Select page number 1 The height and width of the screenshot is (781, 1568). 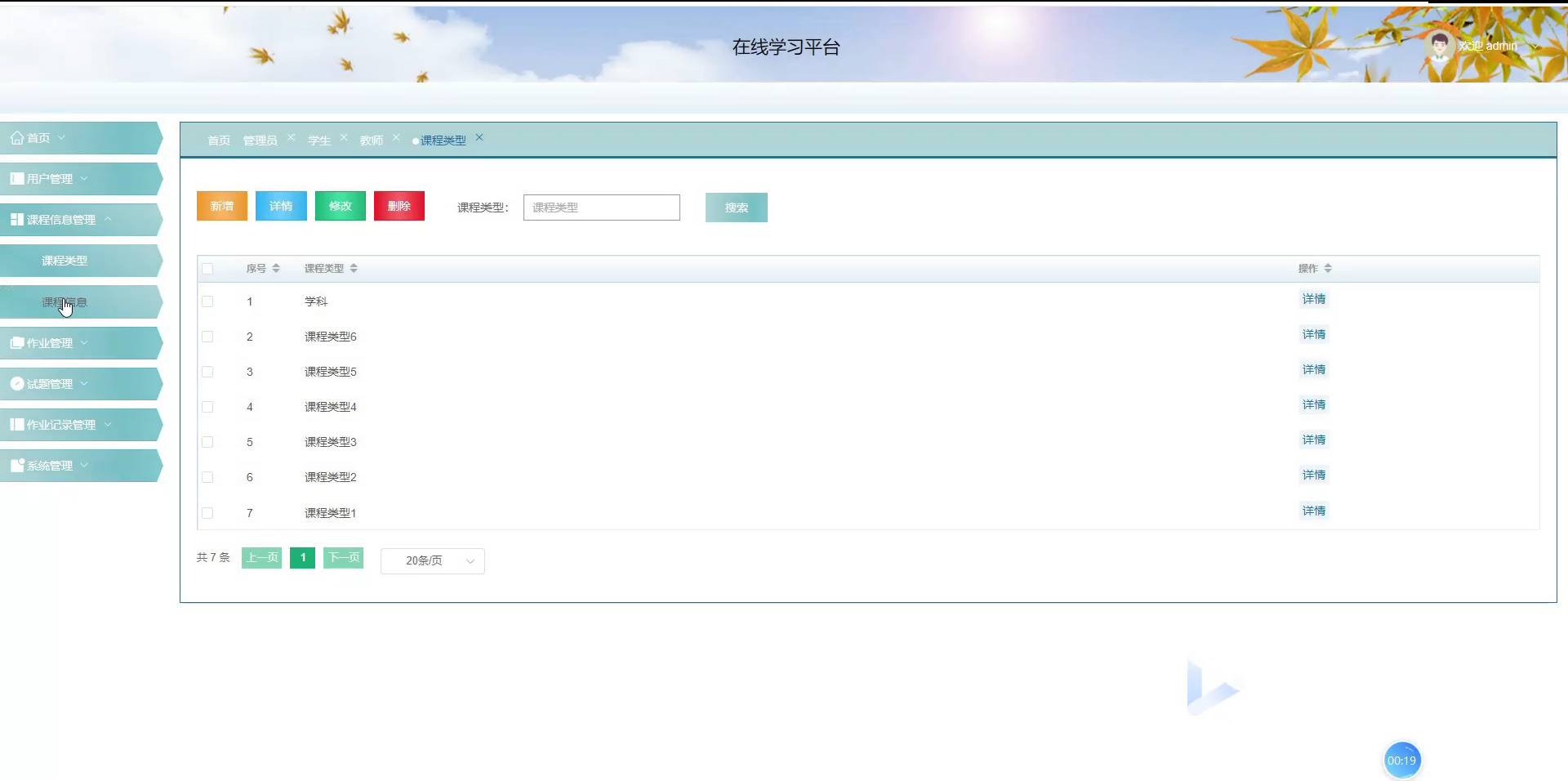click(303, 558)
